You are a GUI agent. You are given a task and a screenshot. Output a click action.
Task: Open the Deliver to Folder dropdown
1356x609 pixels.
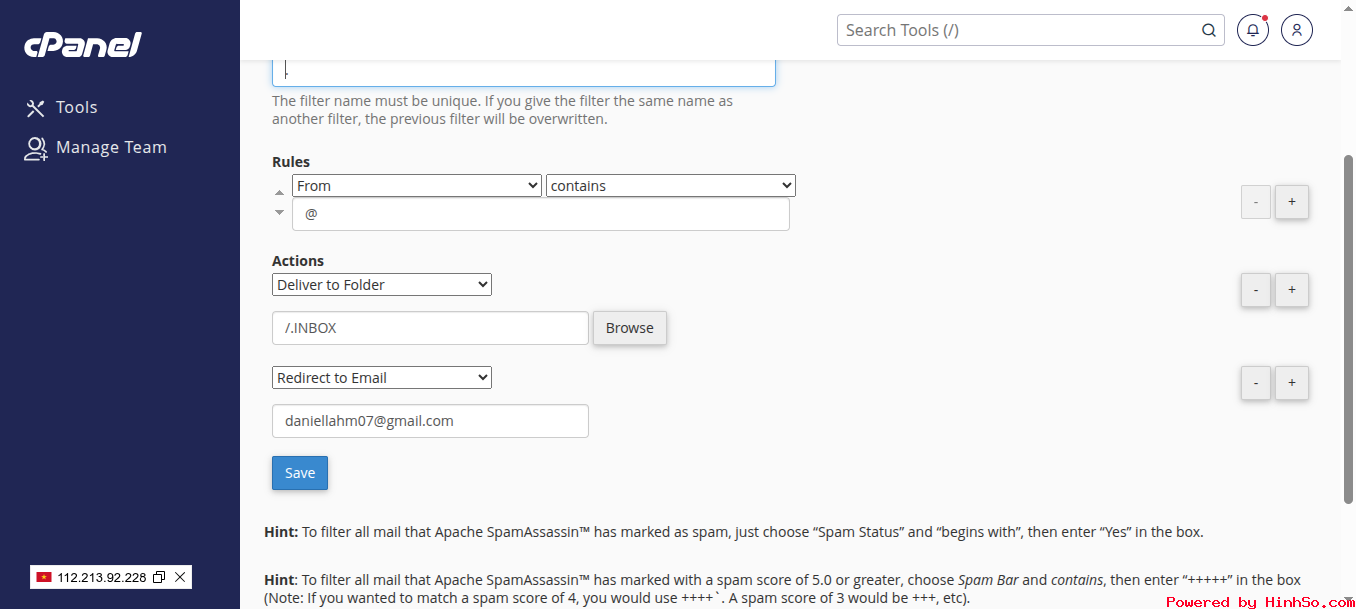(x=382, y=285)
